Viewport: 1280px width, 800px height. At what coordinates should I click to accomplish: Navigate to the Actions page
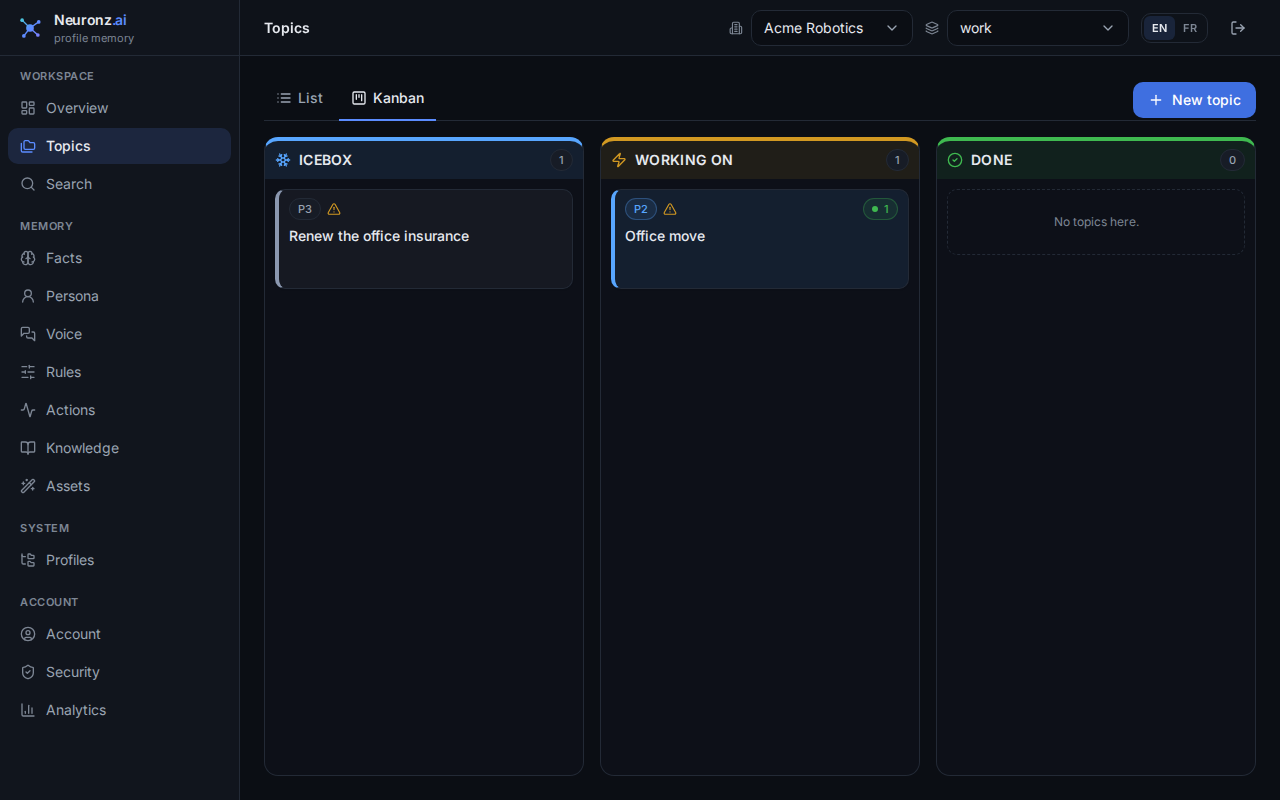pyautogui.click(x=119, y=410)
